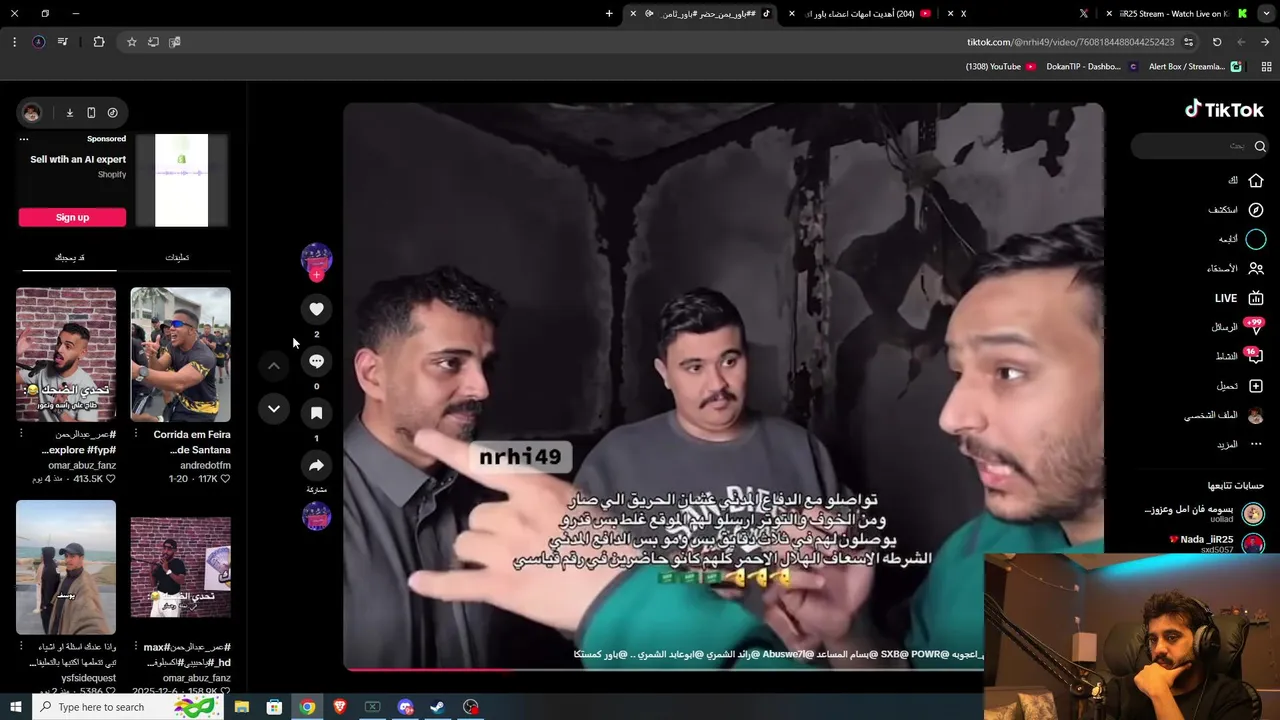Viewport: 1280px width, 720px height.
Task: Open the browser extensions puzzle icon
Action: [x=99, y=42]
